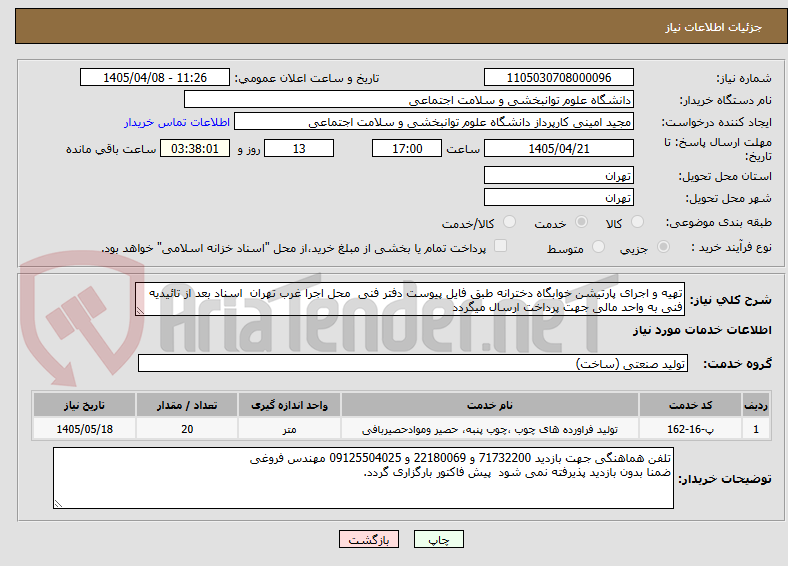Click the response deadline date 1405/04/21
788x566 pixels.
(x=558, y=148)
